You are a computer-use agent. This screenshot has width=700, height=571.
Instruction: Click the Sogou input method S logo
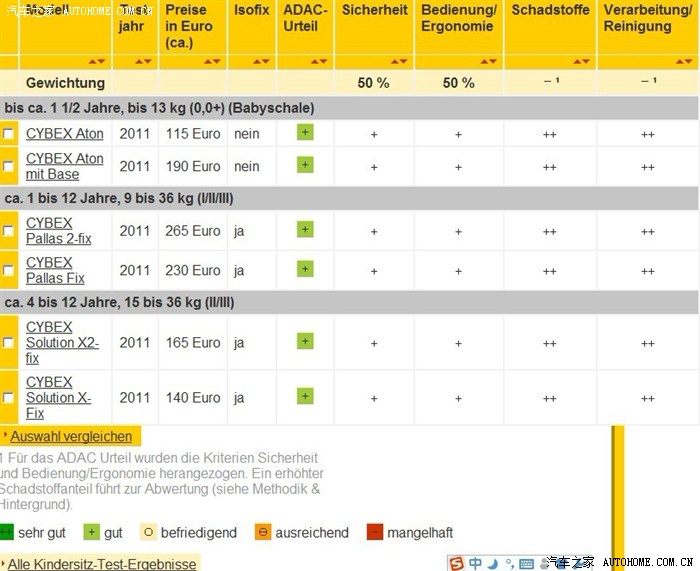tap(456, 563)
